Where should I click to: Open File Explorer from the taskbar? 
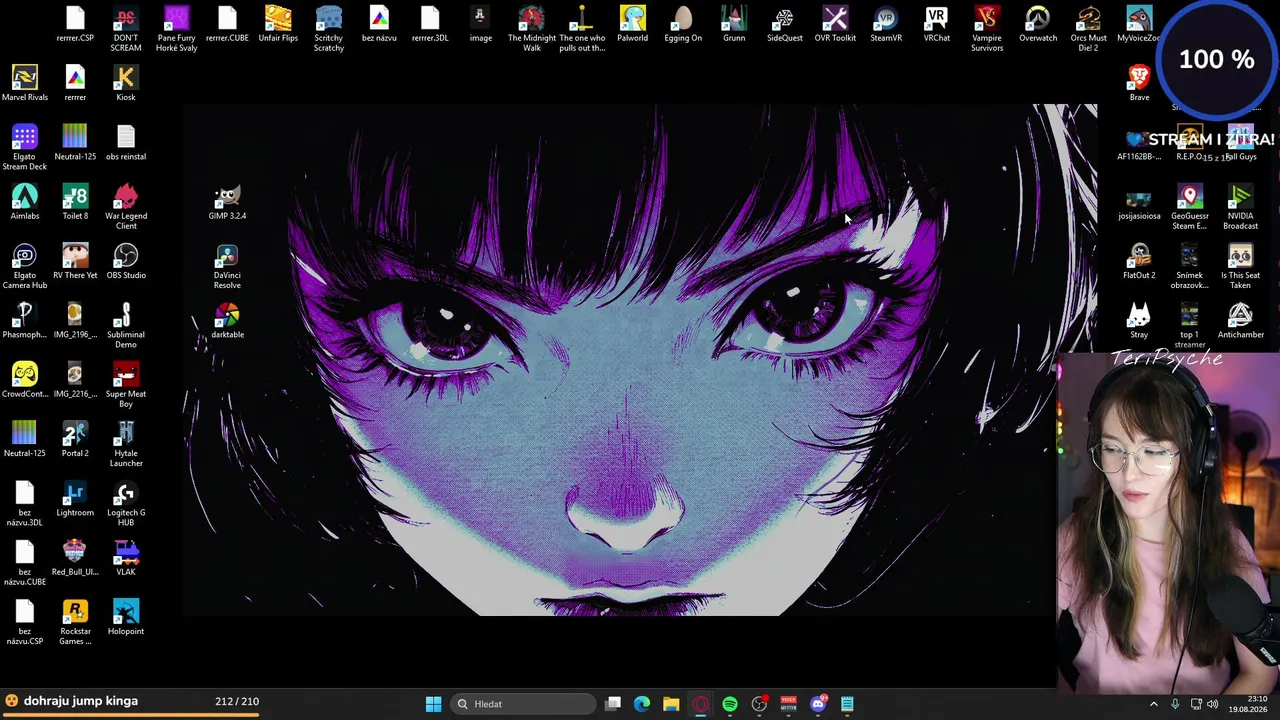coord(671,704)
